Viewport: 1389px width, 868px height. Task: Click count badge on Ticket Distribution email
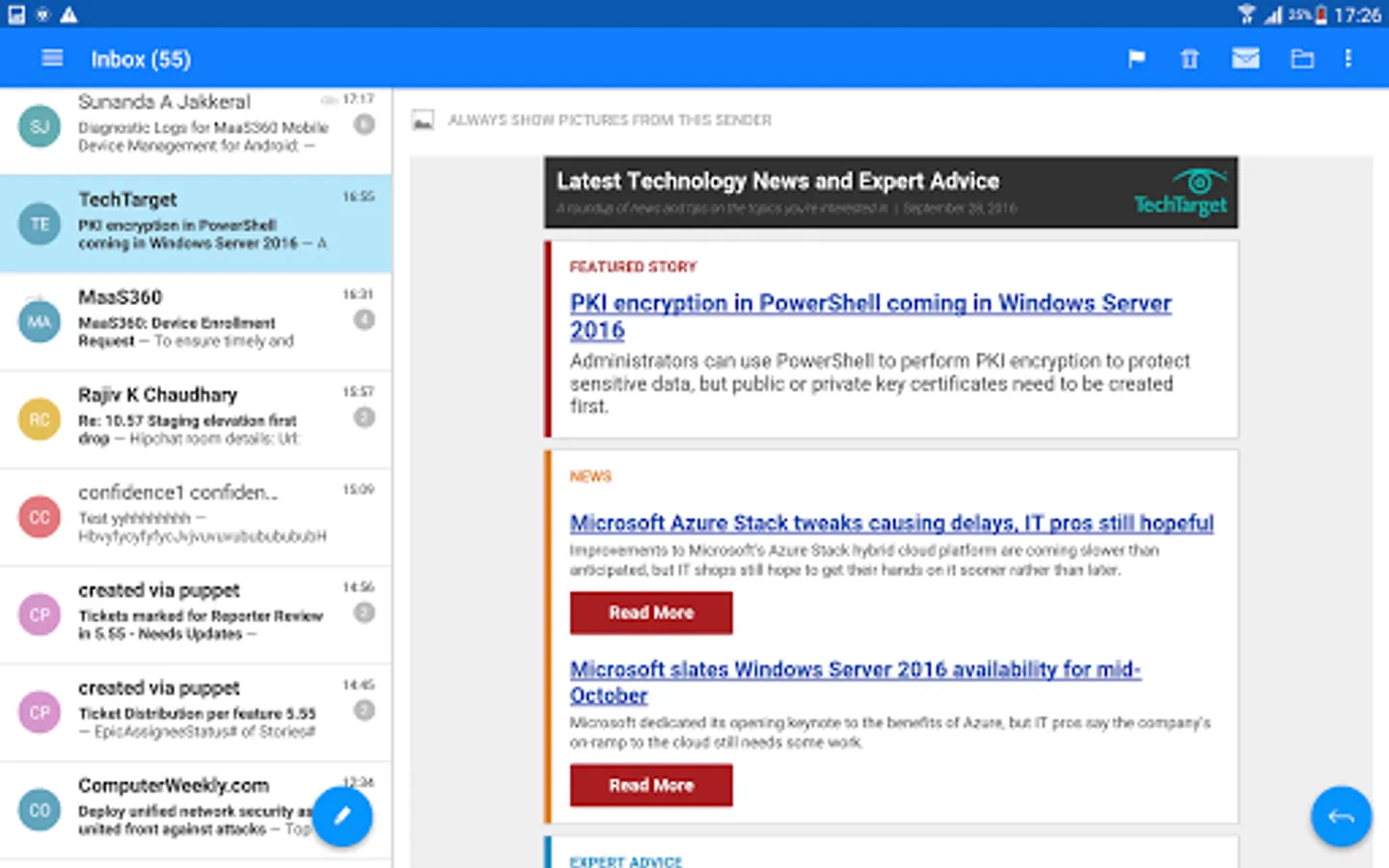364,710
